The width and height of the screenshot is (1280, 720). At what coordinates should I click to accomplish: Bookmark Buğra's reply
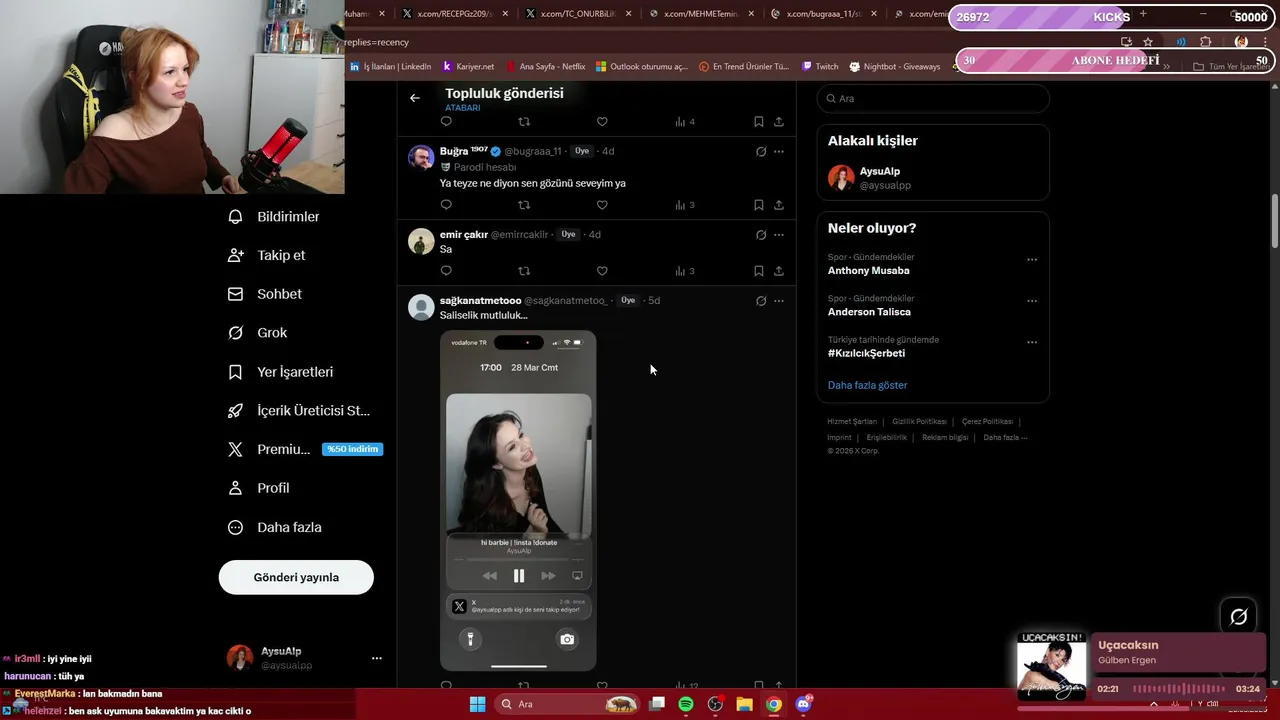tap(759, 205)
